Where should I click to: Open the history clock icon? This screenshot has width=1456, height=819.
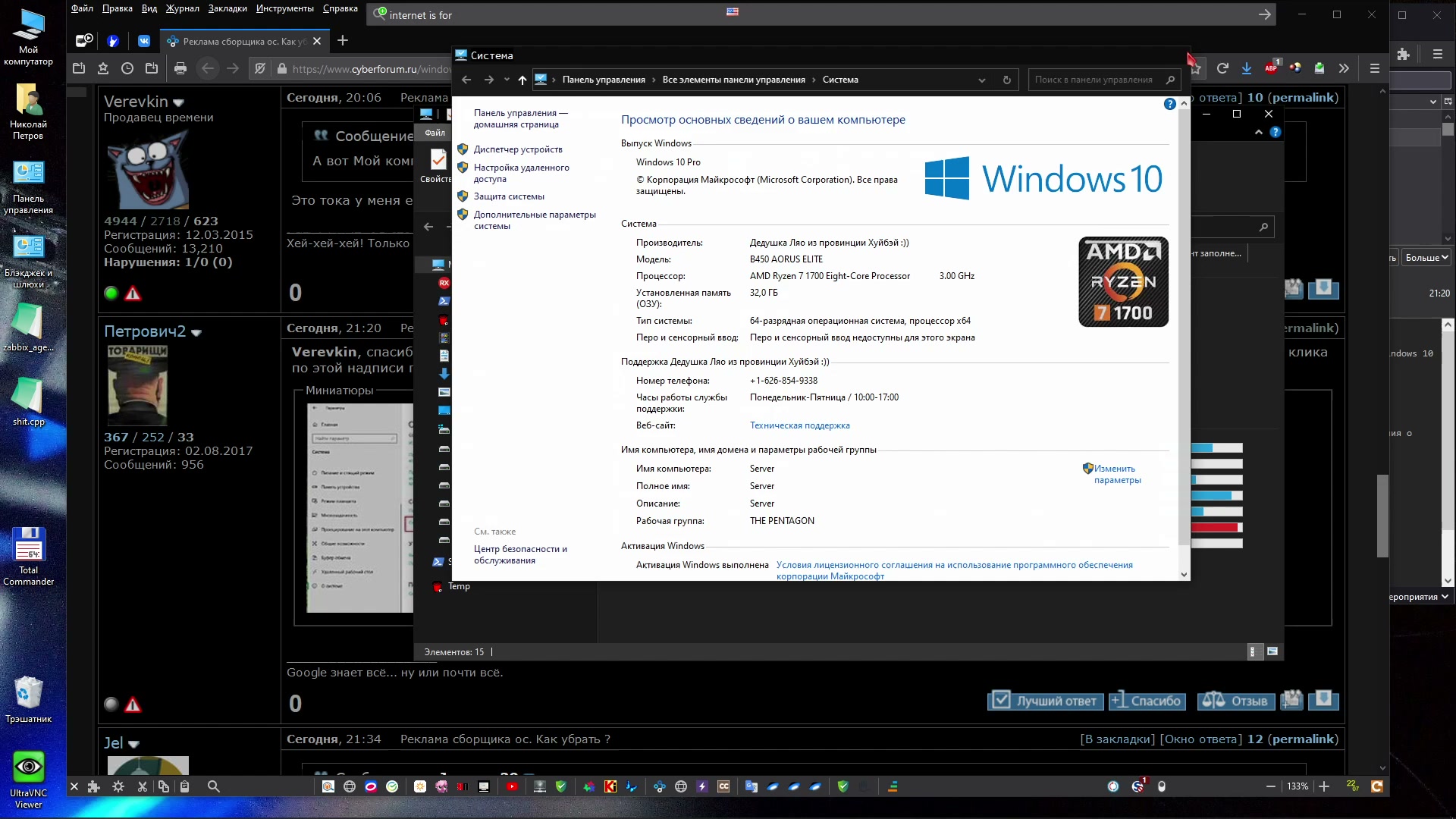click(x=127, y=69)
